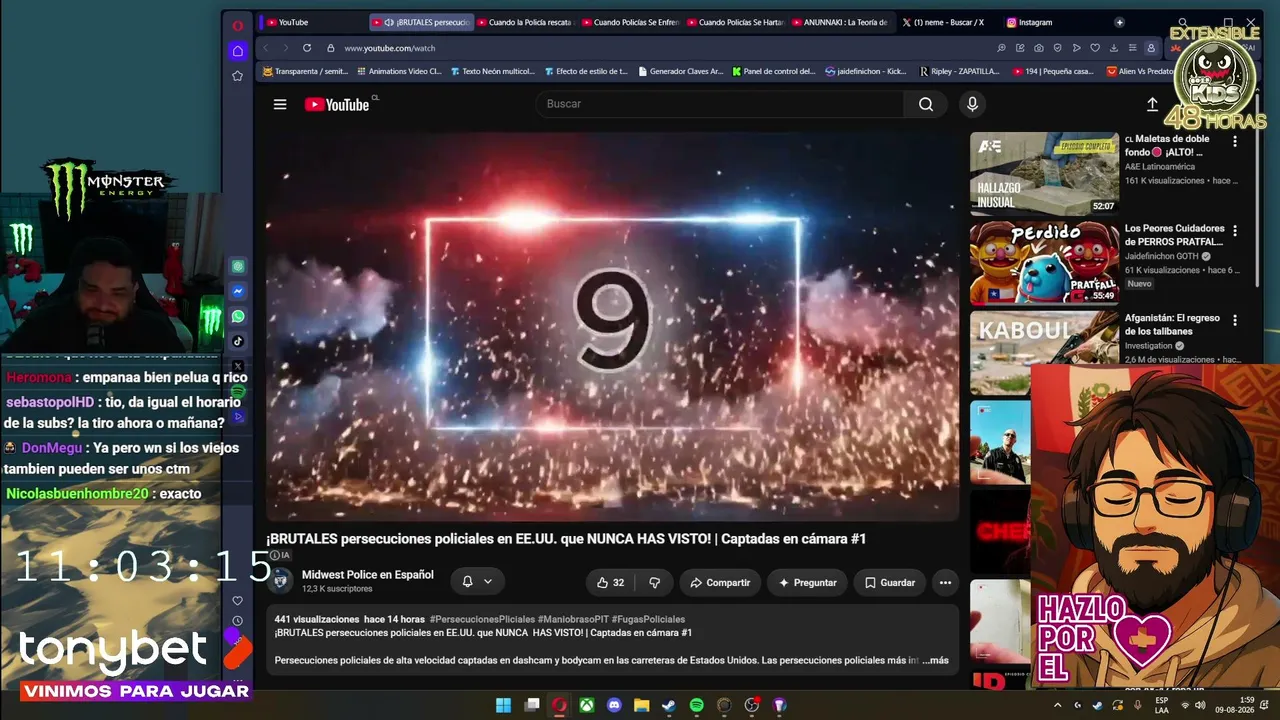Open the #PersecucionesPliciales hashtag
Image resolution: width=1280 pixels, height=720 pixels.
tap(482, 619)
